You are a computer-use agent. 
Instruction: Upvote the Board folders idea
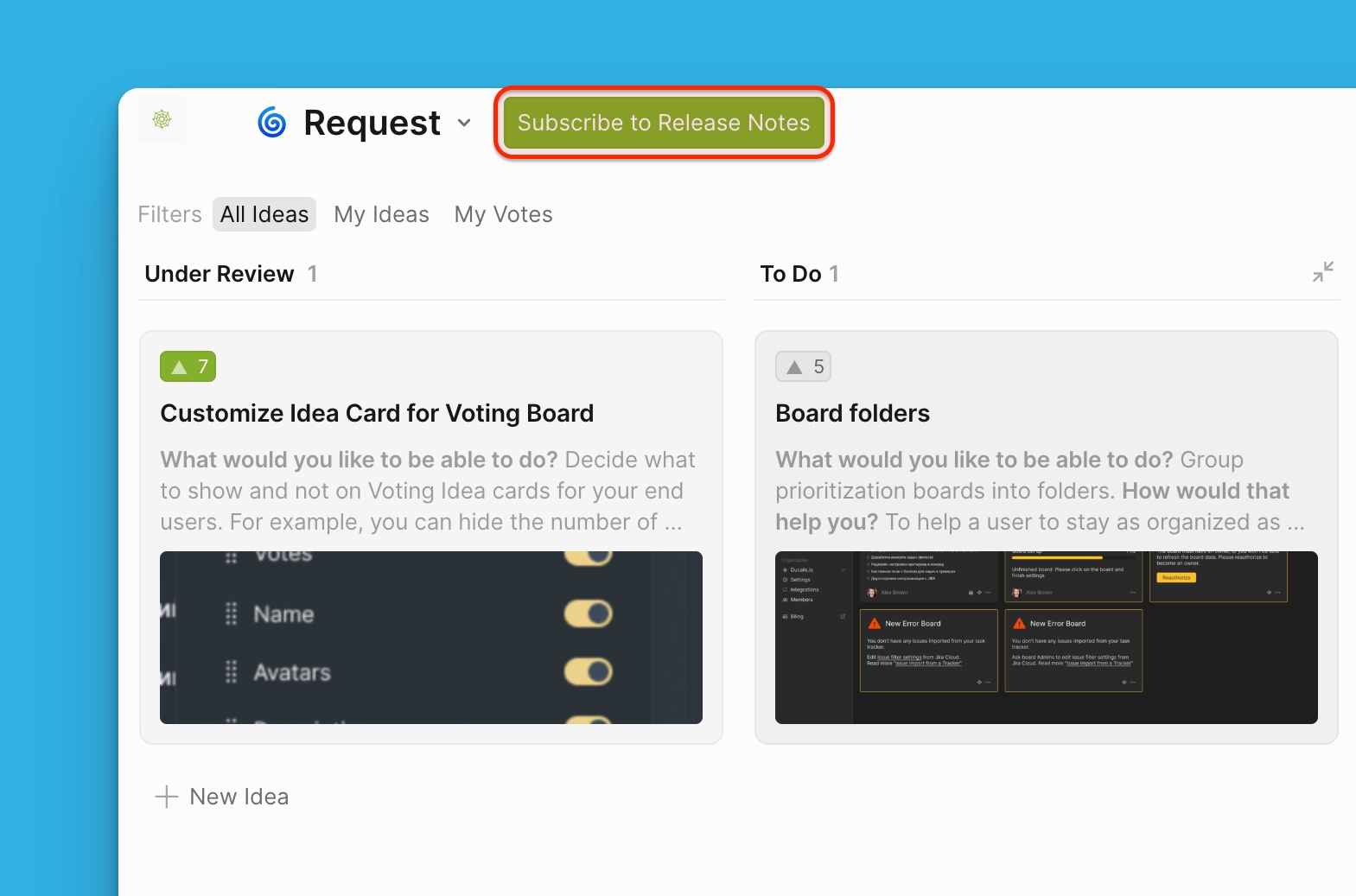pos(803,366)
